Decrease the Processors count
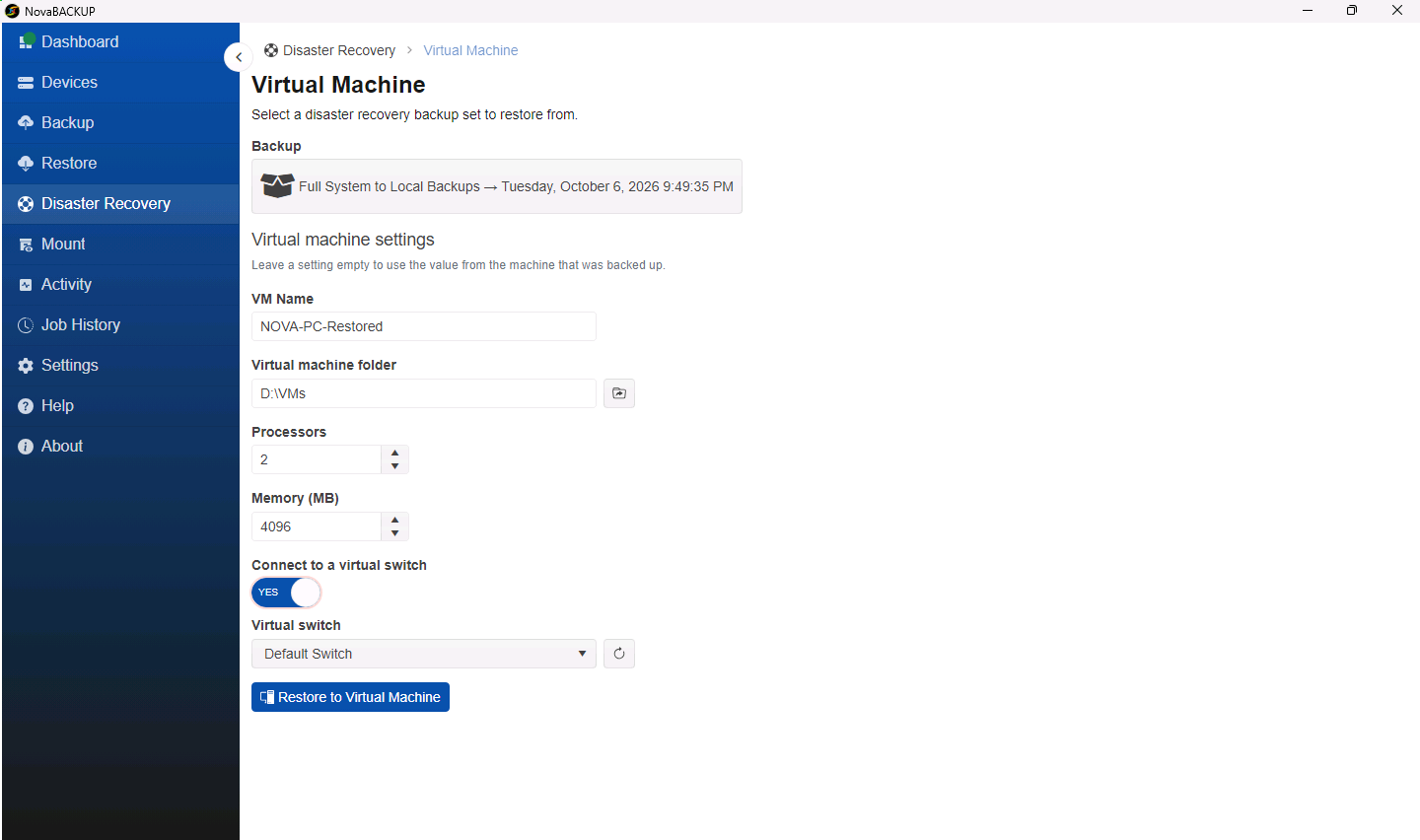This screenshot has height=840, width=1420. pyautogui.click(x=394, y=466)
